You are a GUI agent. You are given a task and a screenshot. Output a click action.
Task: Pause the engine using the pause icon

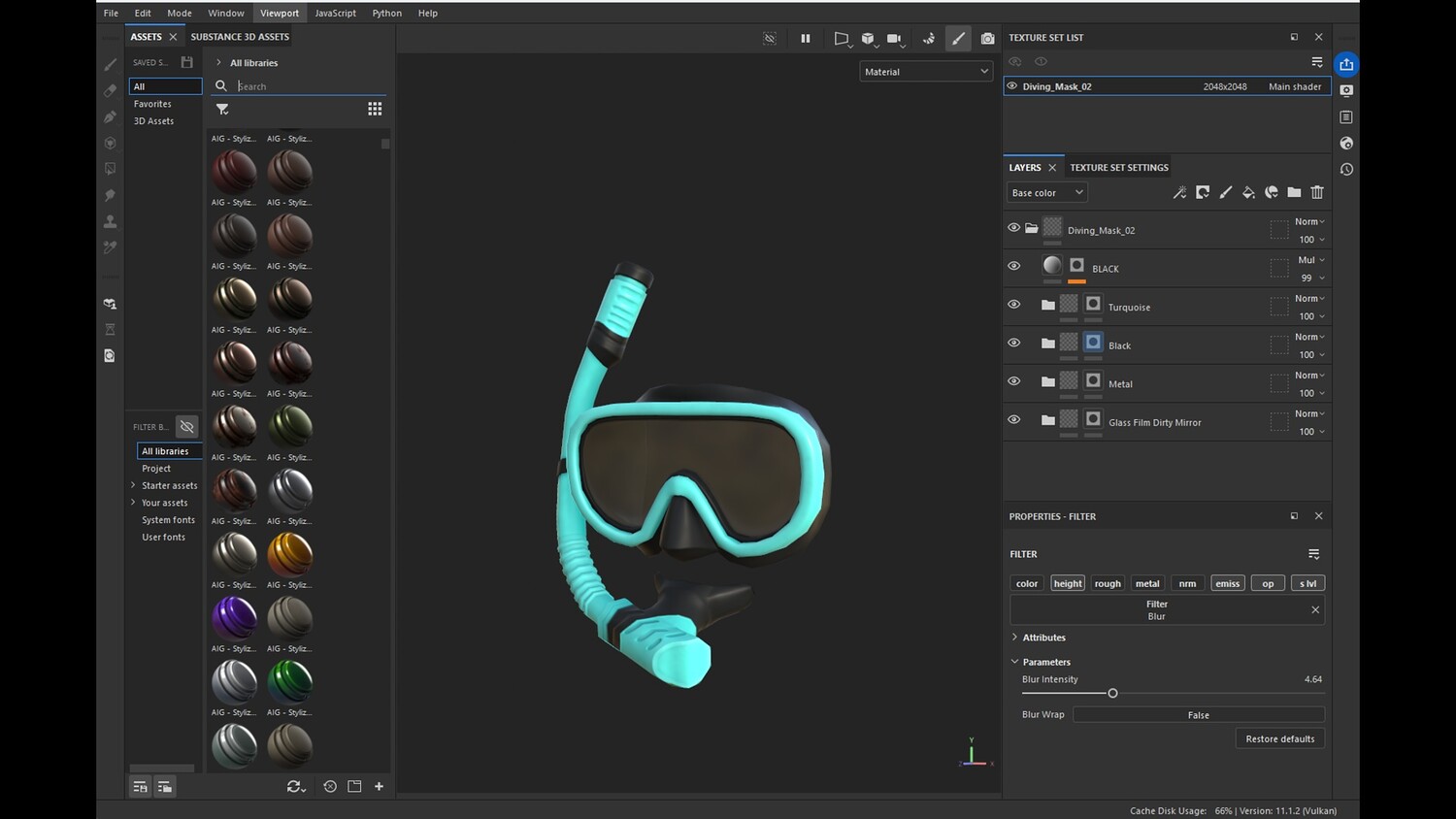pos(805,39)
